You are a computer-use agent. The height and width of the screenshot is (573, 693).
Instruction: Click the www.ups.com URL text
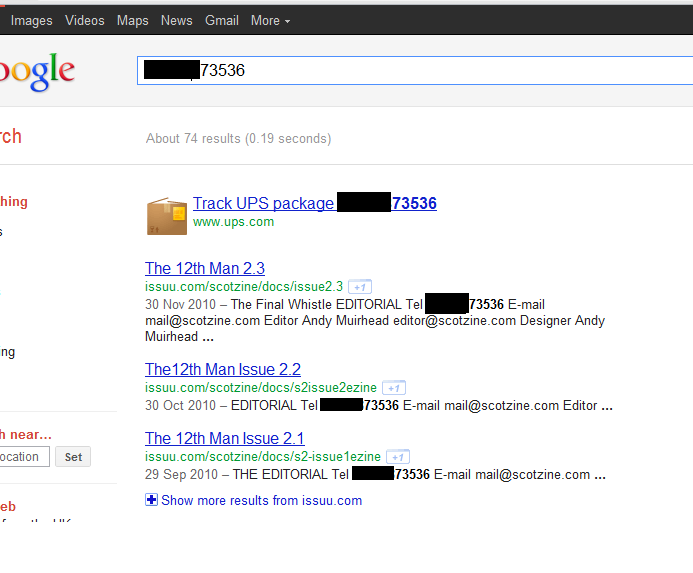tap(233, 222)
